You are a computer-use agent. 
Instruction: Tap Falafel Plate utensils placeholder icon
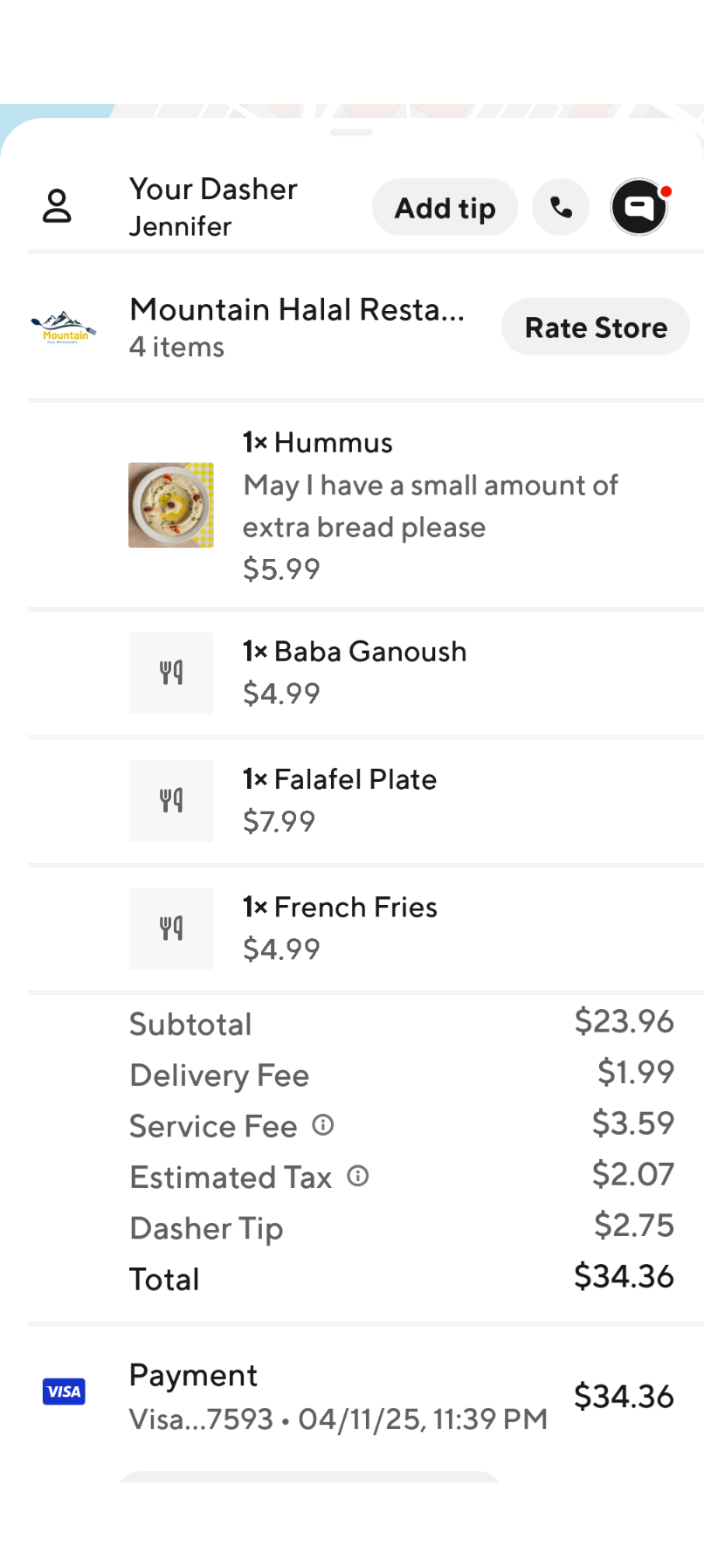click(171, 800)
